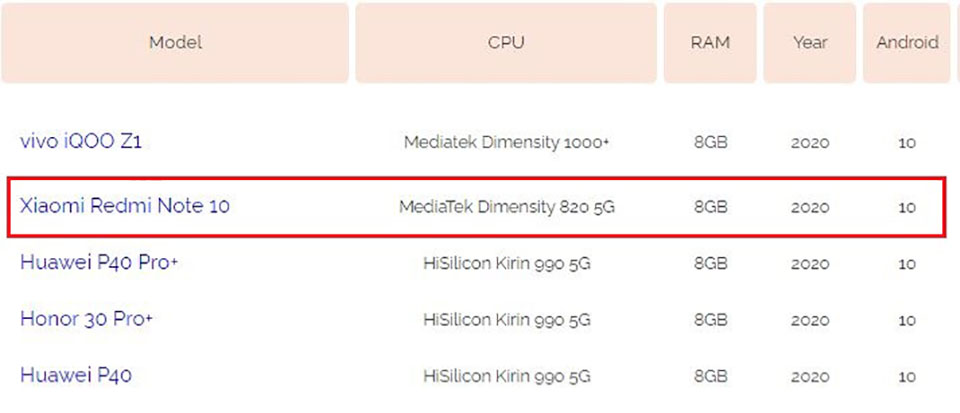
Task: Click the 8GB RAM value for Redmi Note 10
Action: click(x=711, y=207)
